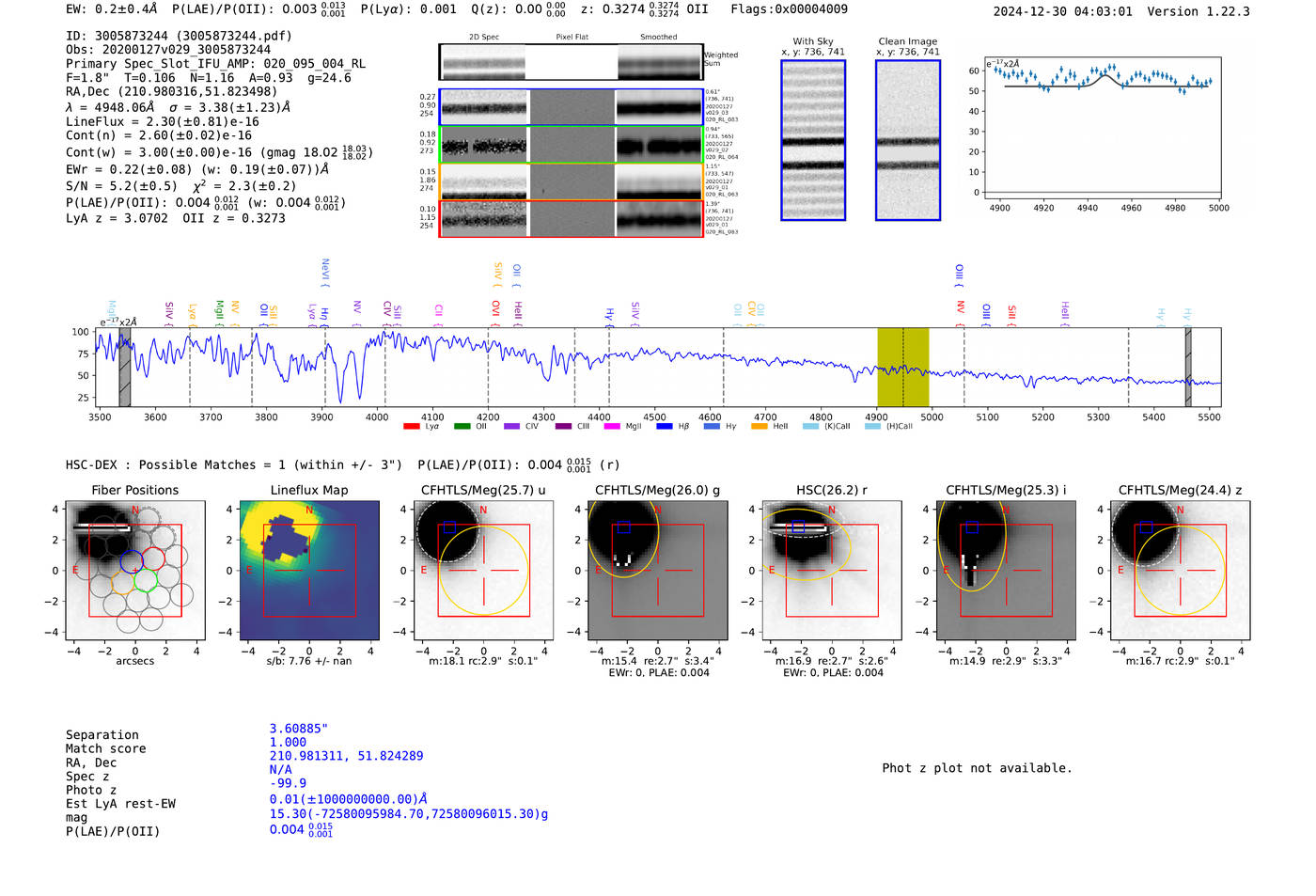
Task: Click the 'S/N = 5.2(±0.5)' text
Action: 121,185
